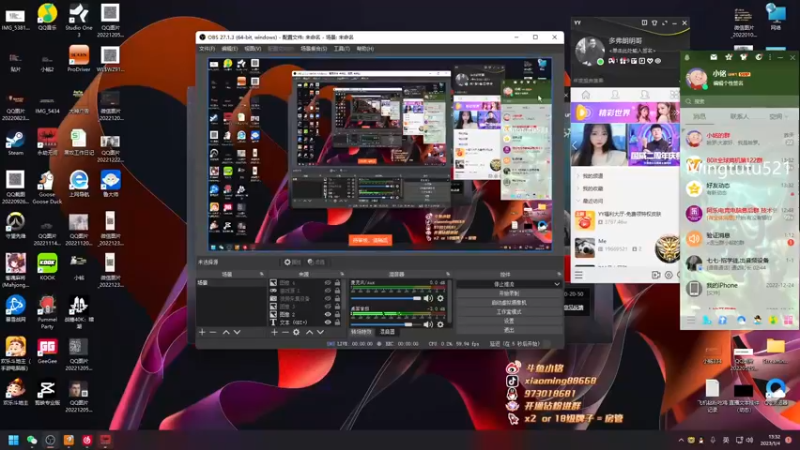Open Studio One 3 desktop shortcut
The image size is (800, 450).
(79, 19)
